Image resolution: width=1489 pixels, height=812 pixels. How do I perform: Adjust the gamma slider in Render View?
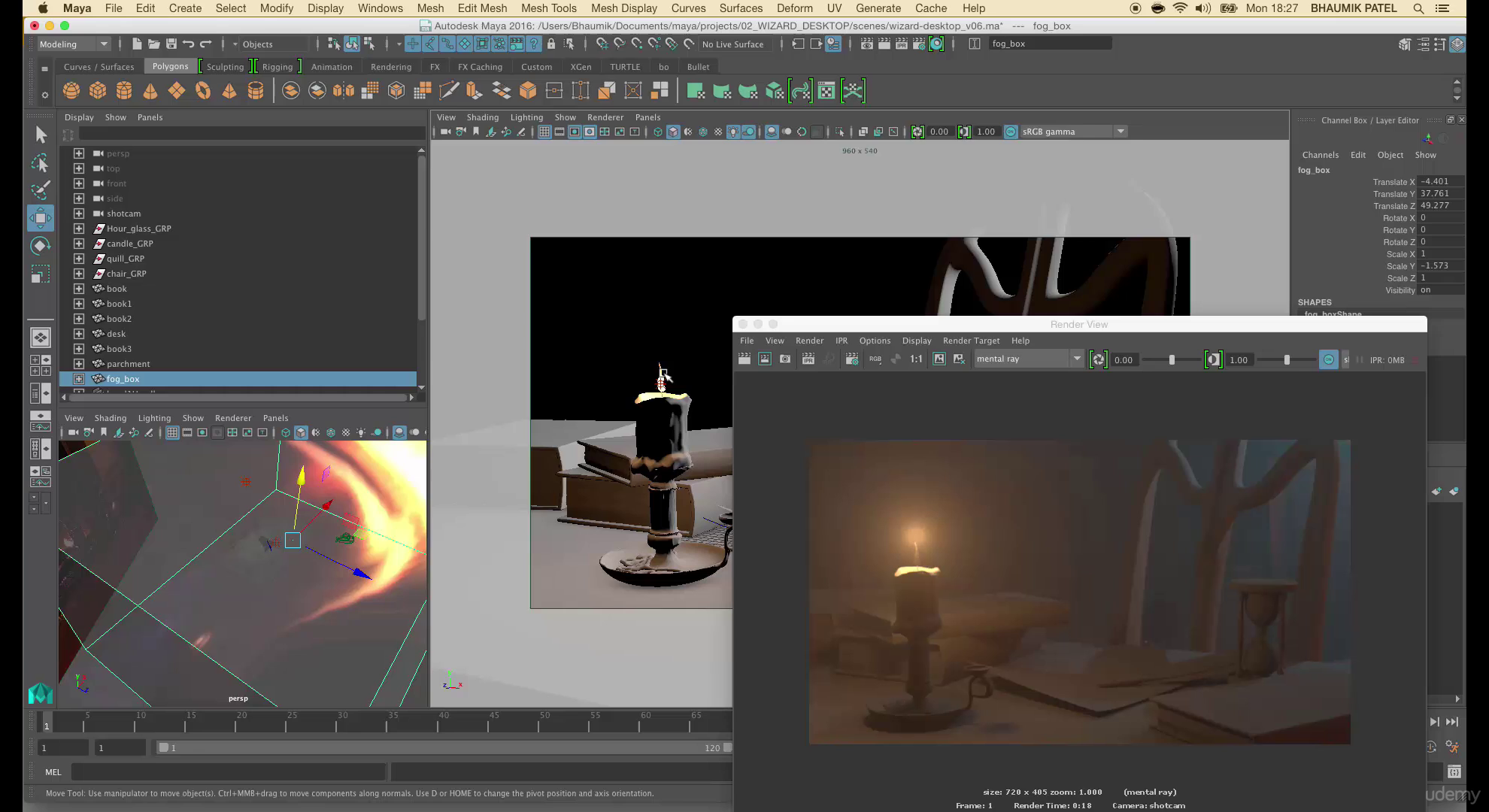point(1287,360)
